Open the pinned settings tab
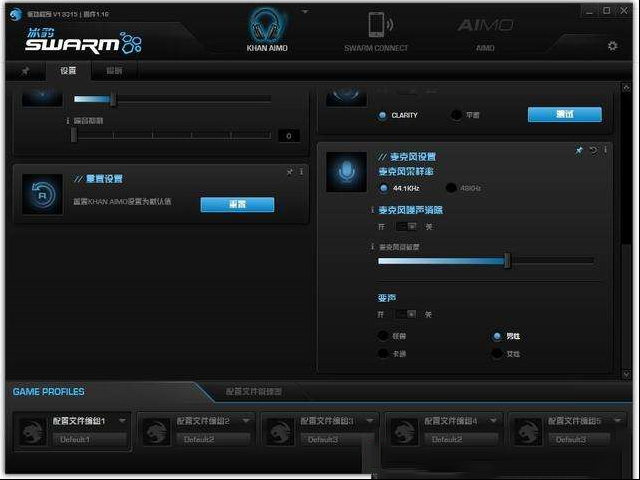Viewport: 640px width, 480px height. click(x=25, y=71)
